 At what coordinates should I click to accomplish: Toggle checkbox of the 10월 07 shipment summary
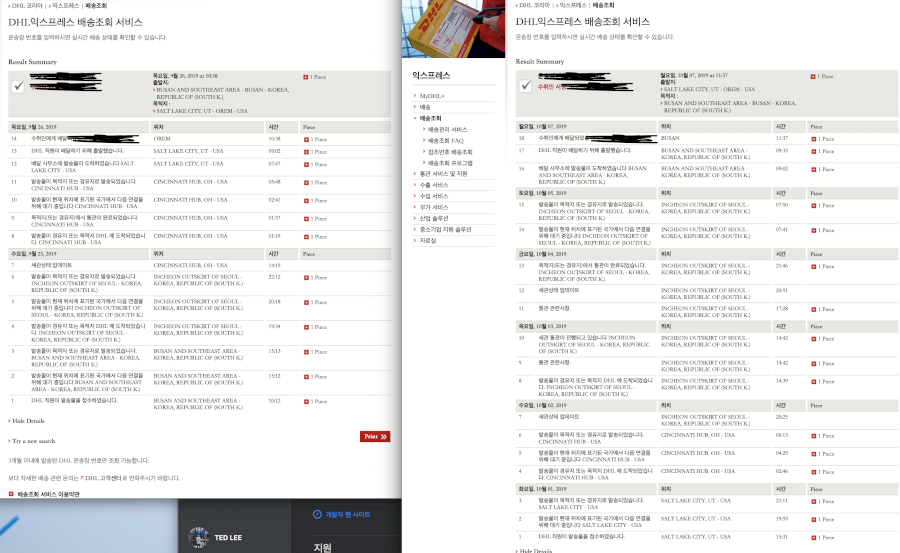pyautogui.click(x=525, y=86)
